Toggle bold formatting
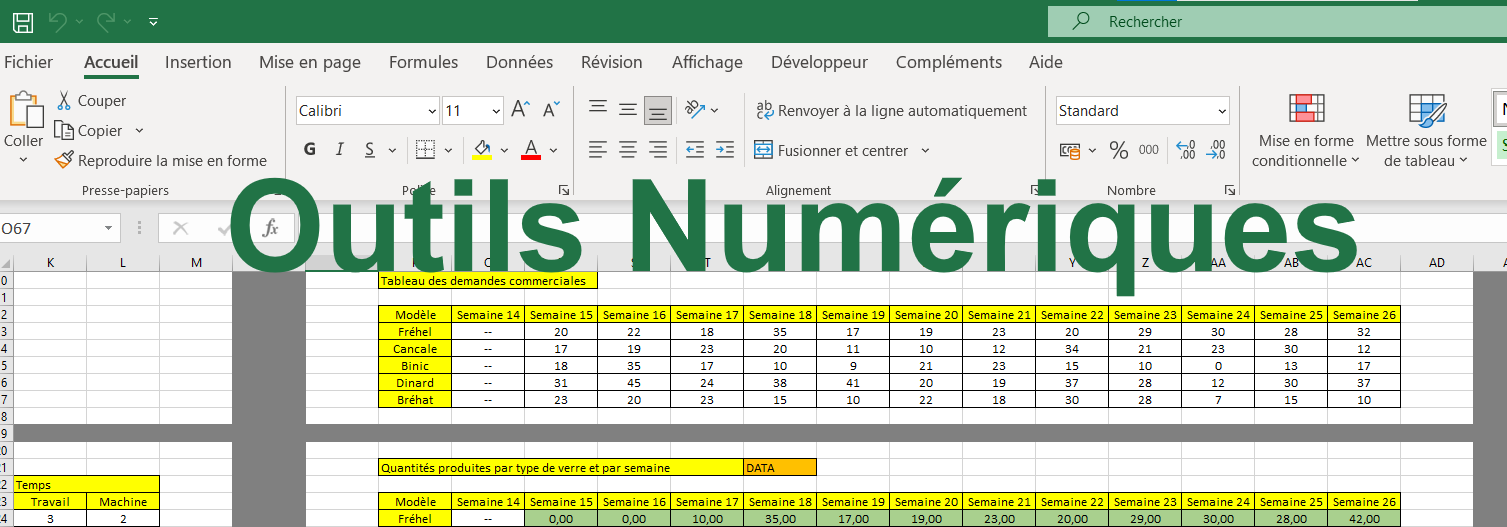1507x527 pixels. coord(310,150)
